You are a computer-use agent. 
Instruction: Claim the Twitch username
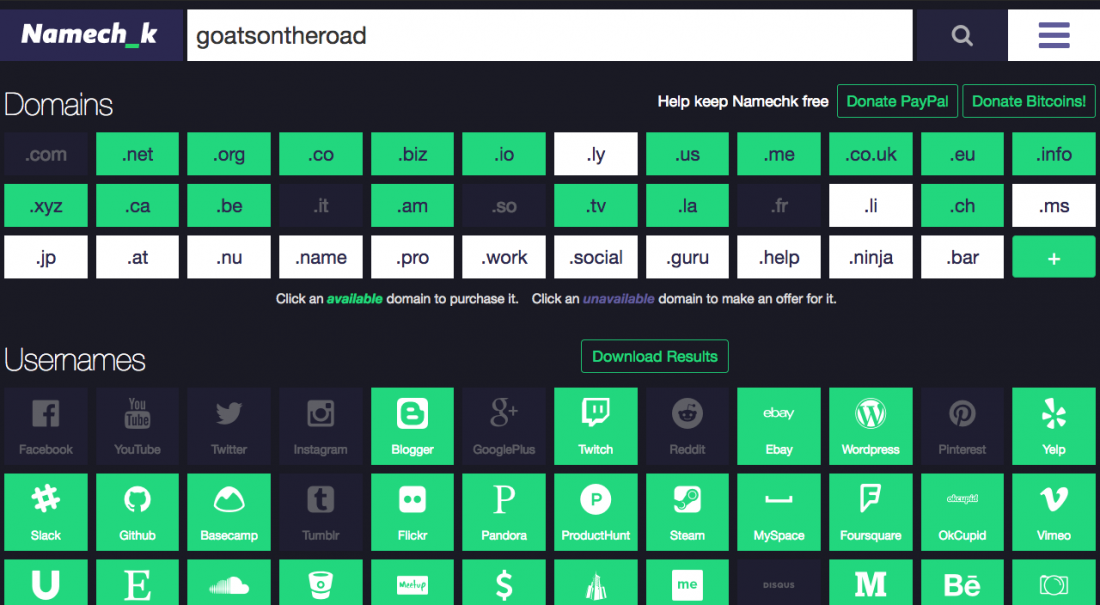[x=596, y=426]
